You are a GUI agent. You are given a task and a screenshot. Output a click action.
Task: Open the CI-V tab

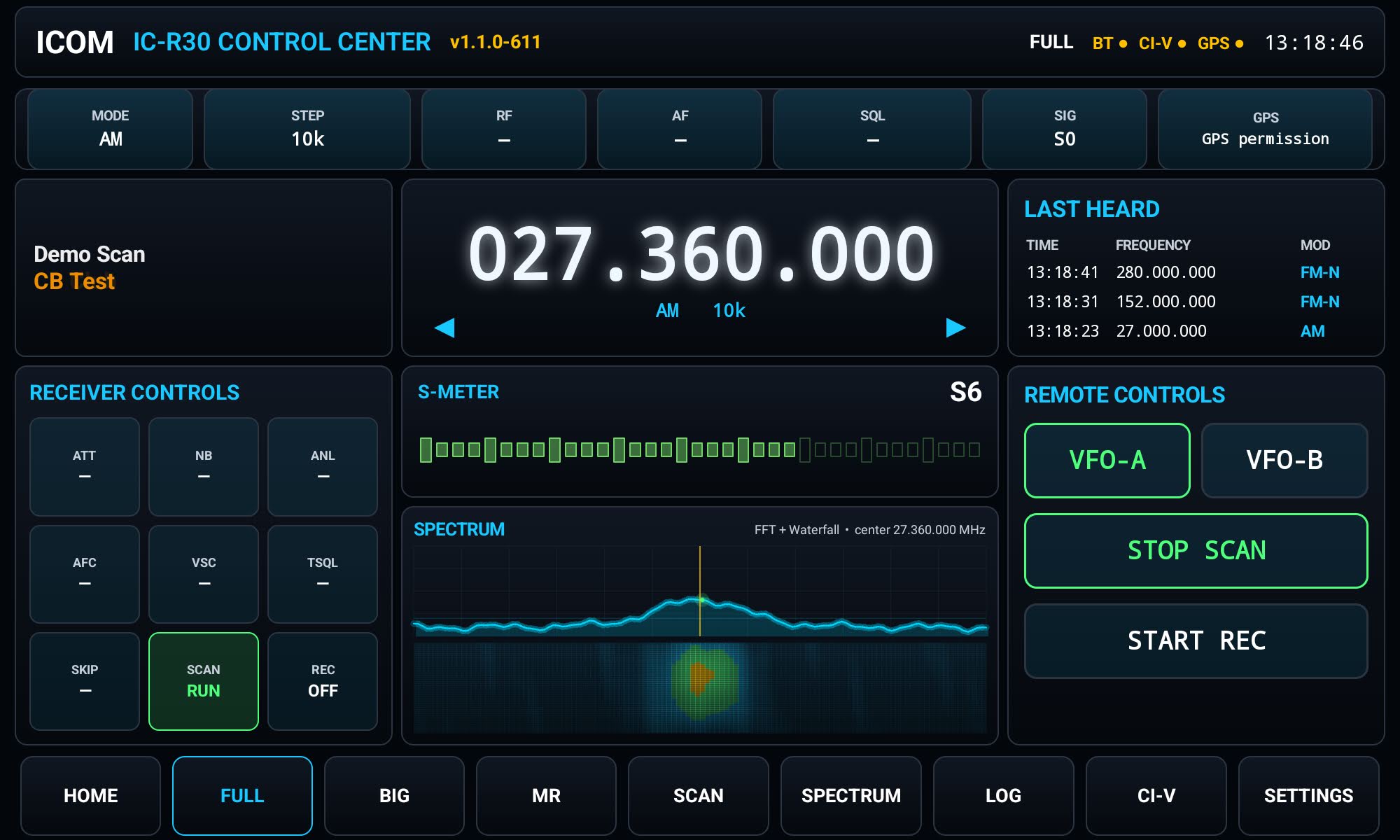coord(1156,796)
